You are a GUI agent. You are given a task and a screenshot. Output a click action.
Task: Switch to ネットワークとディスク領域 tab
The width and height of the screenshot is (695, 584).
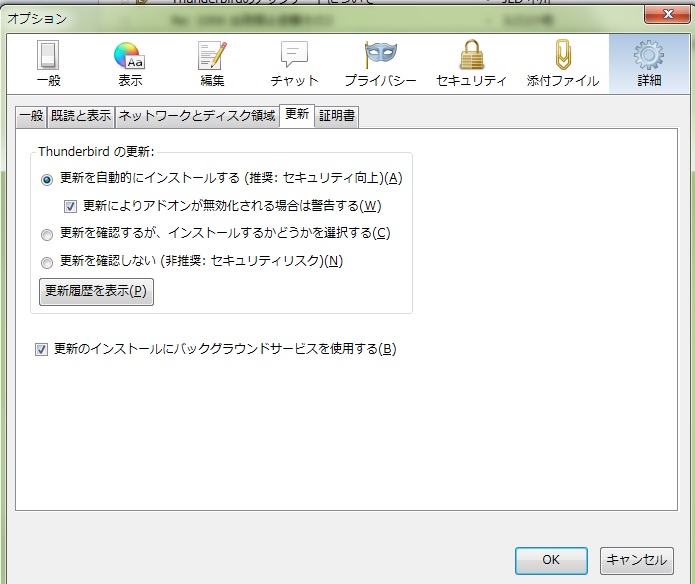(196, 116)
